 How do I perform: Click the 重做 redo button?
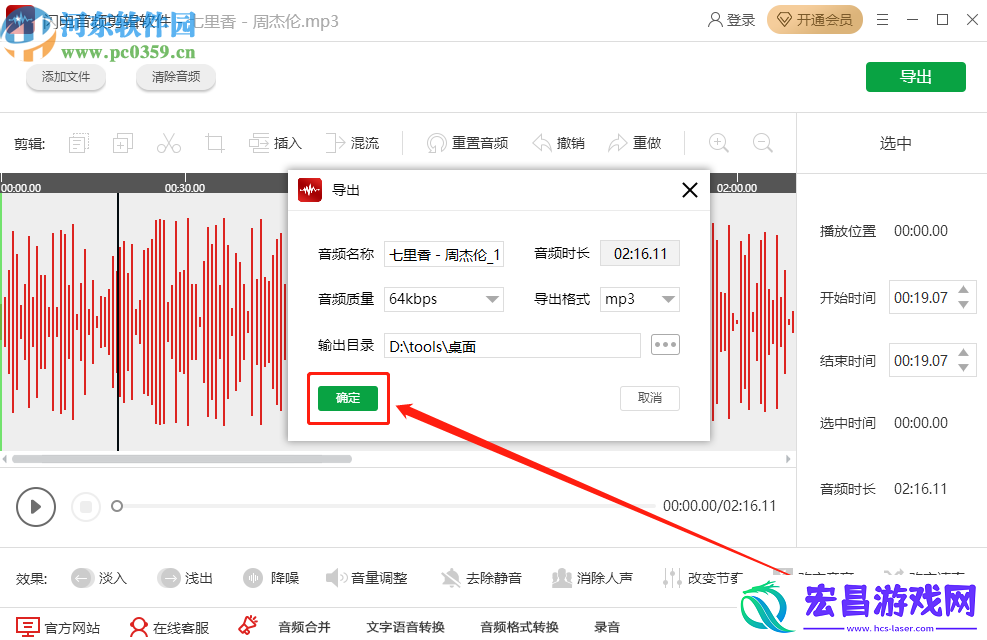(x=634, y=143)
